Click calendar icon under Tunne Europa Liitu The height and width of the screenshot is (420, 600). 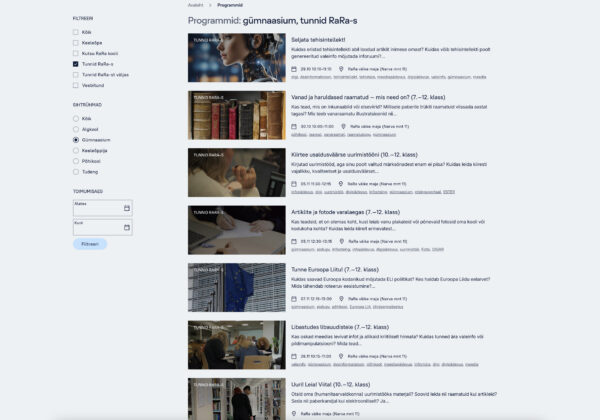pyautogui.click(x=293, y=298)
